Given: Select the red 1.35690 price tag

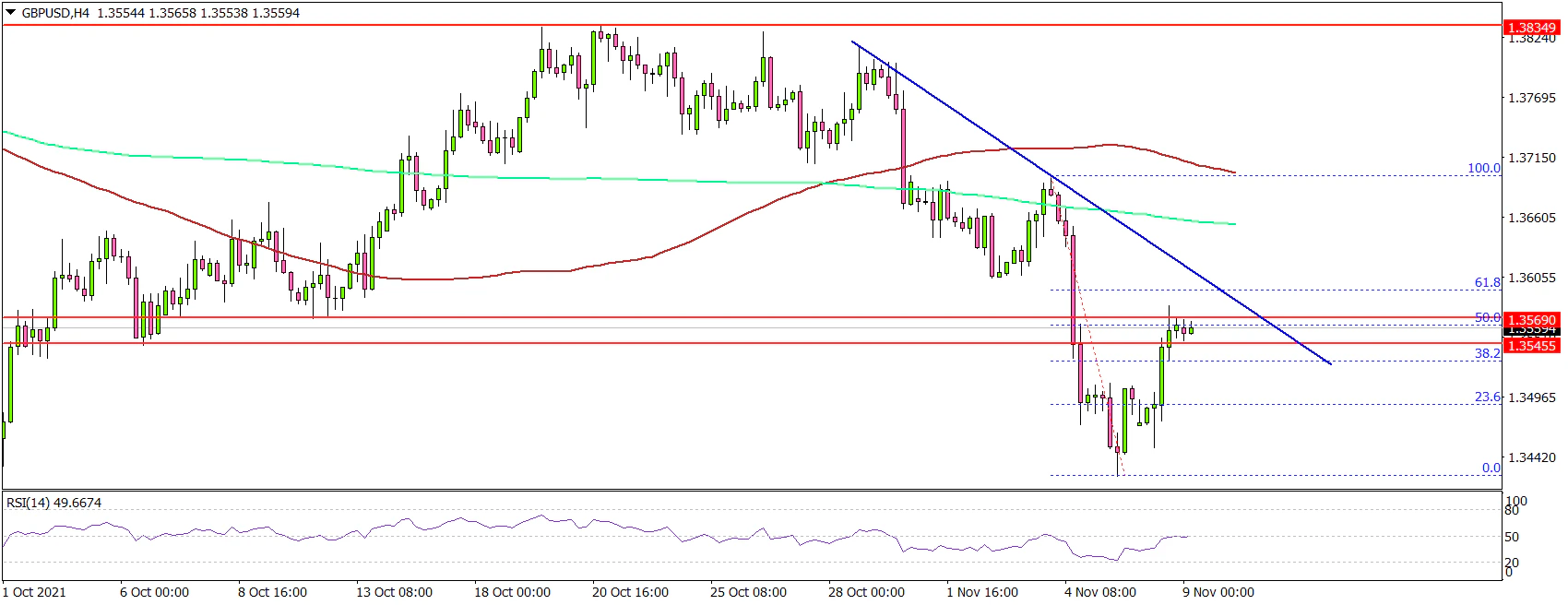Looking at the screenshot, I should tap(1531, 320).
